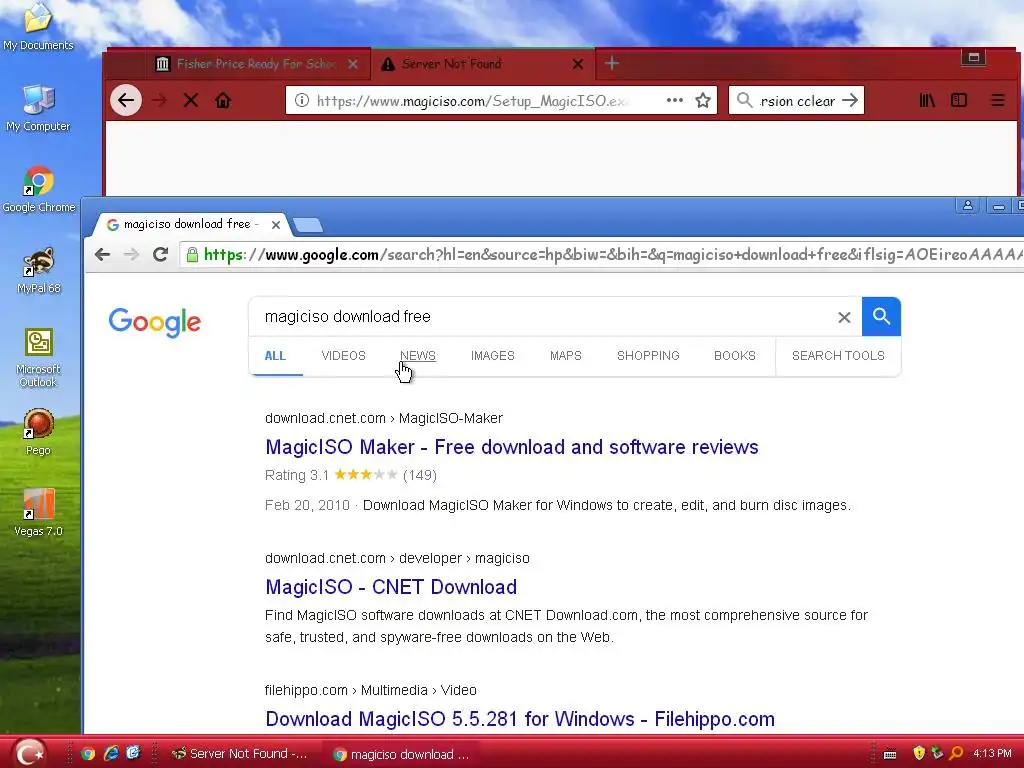Close the Fisher Price Ready For School tab

pos(353,64)
